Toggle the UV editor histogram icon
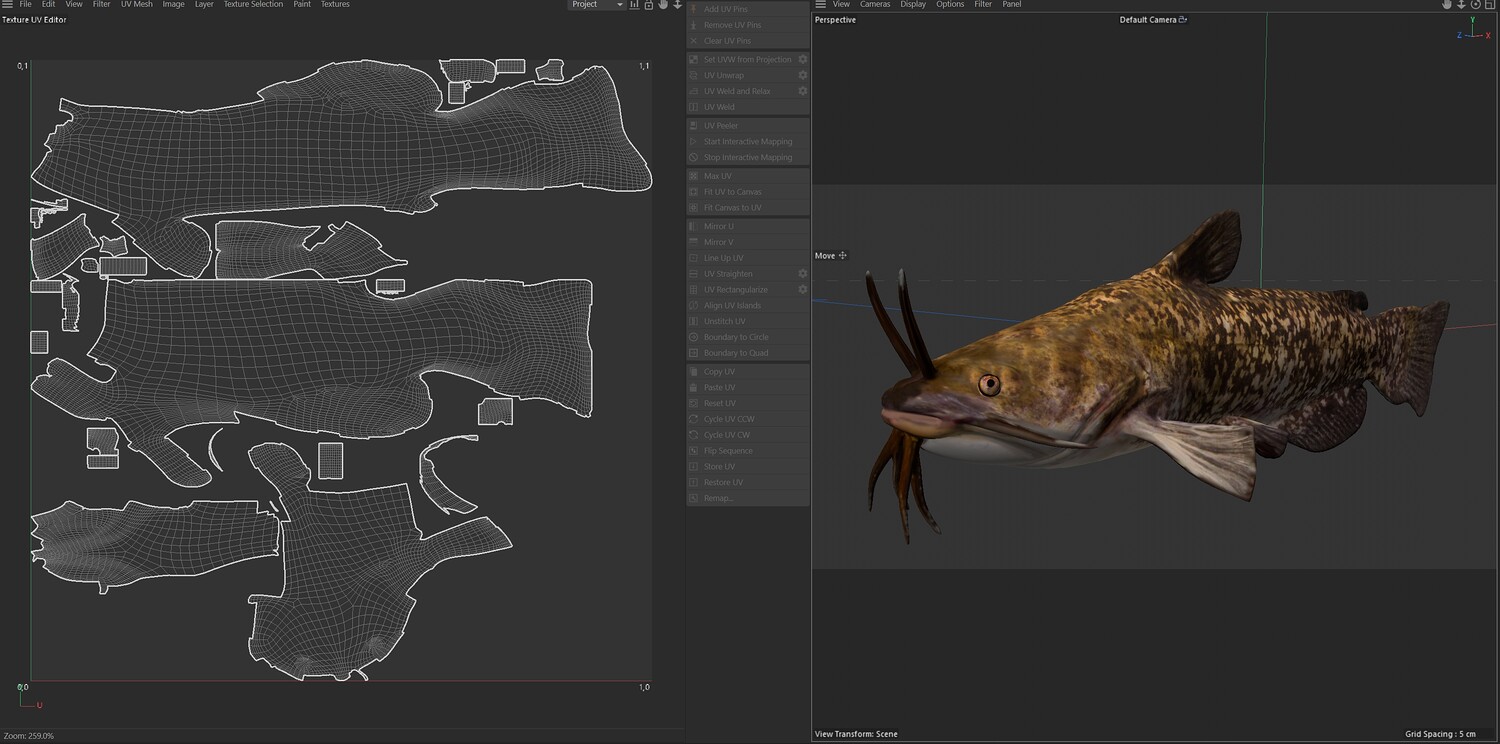The image size is (1500, 744). (634, 5)
